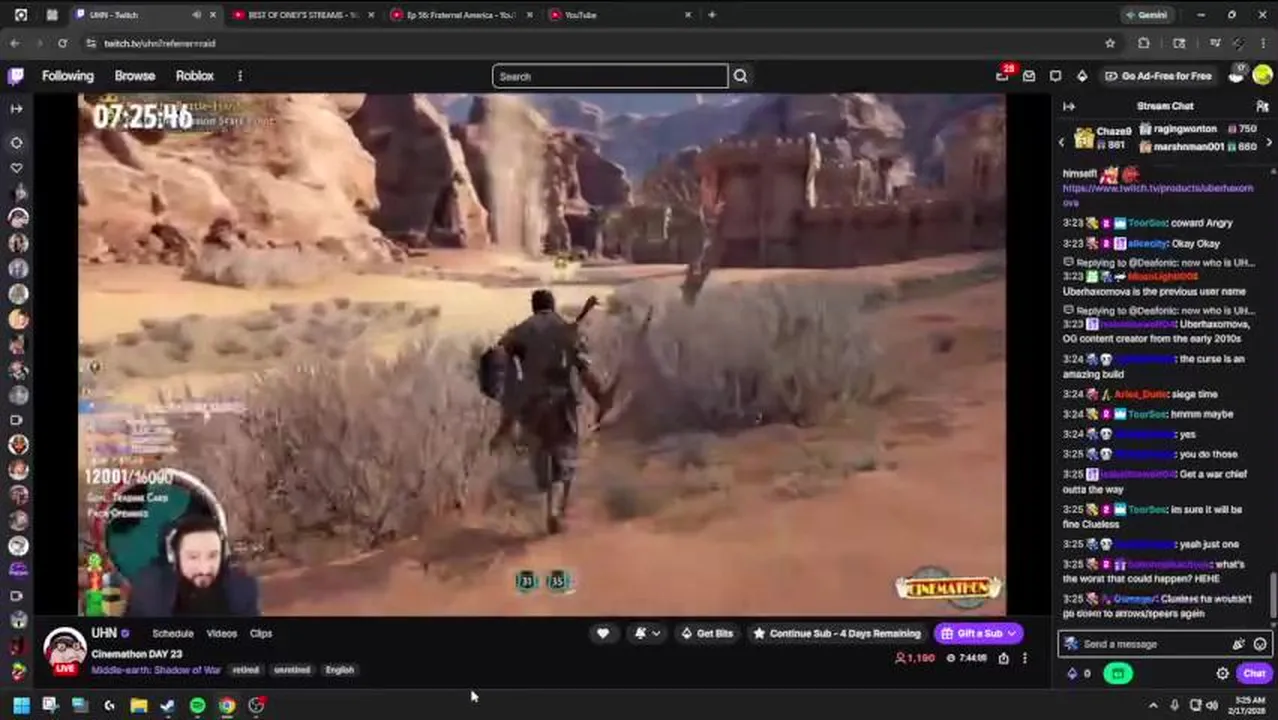Show previous gift leaderboard entry
Viewport: 1278px width, 720px height.
click(x=1062, y=143)
